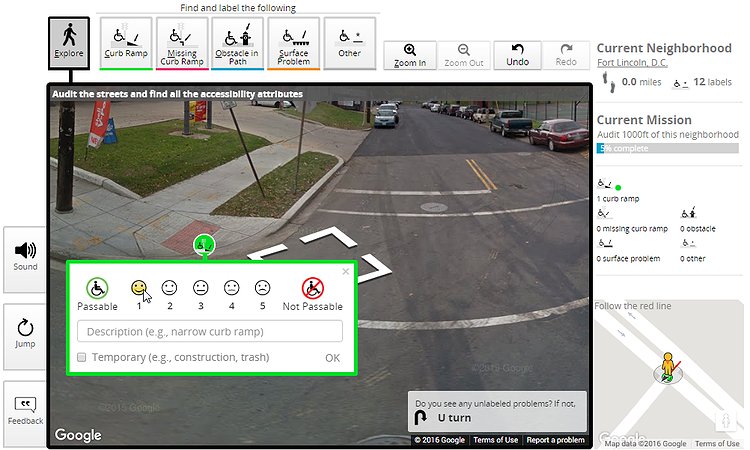Focus the Description text field

coord(210,331)
